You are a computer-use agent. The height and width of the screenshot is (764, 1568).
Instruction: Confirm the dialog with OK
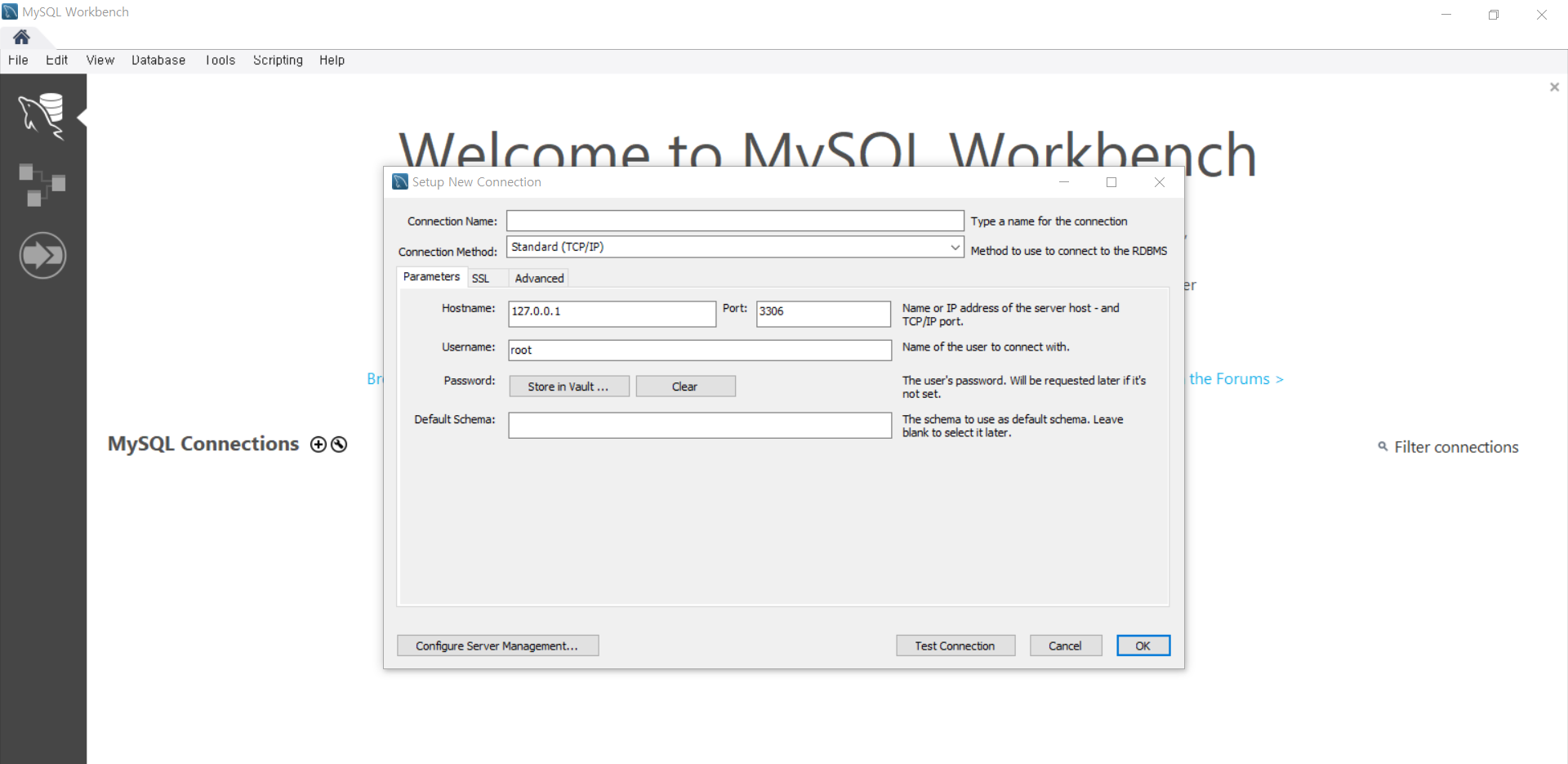[1143, 646]
